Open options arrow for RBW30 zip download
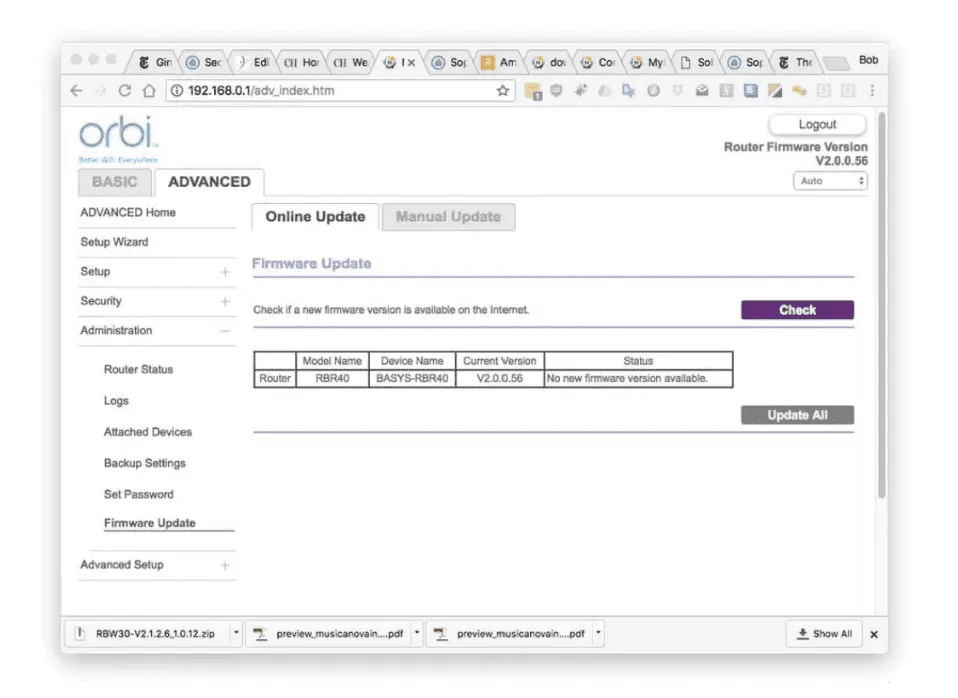Viewport: 958px width, 698px height. point(236,633)
